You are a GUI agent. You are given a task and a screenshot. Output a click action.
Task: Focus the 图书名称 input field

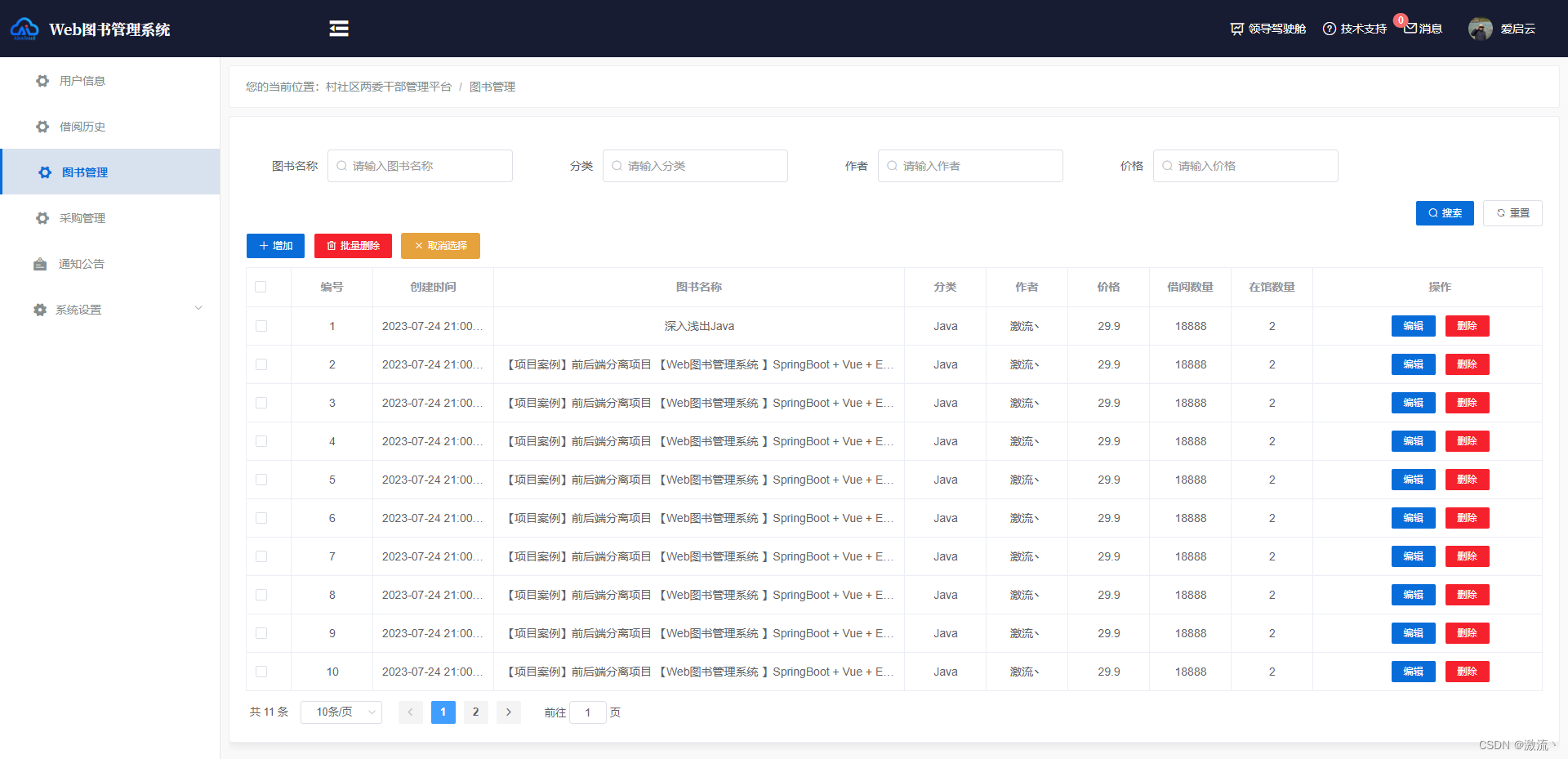coord(420,166)
